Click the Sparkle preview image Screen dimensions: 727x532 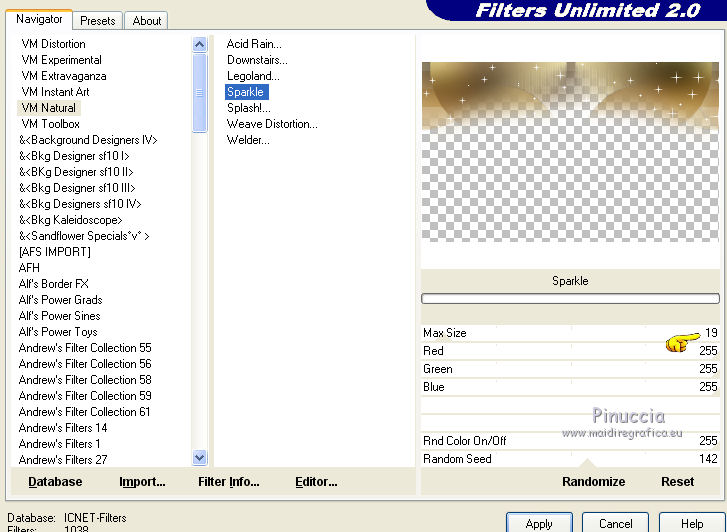pos(570,152)
